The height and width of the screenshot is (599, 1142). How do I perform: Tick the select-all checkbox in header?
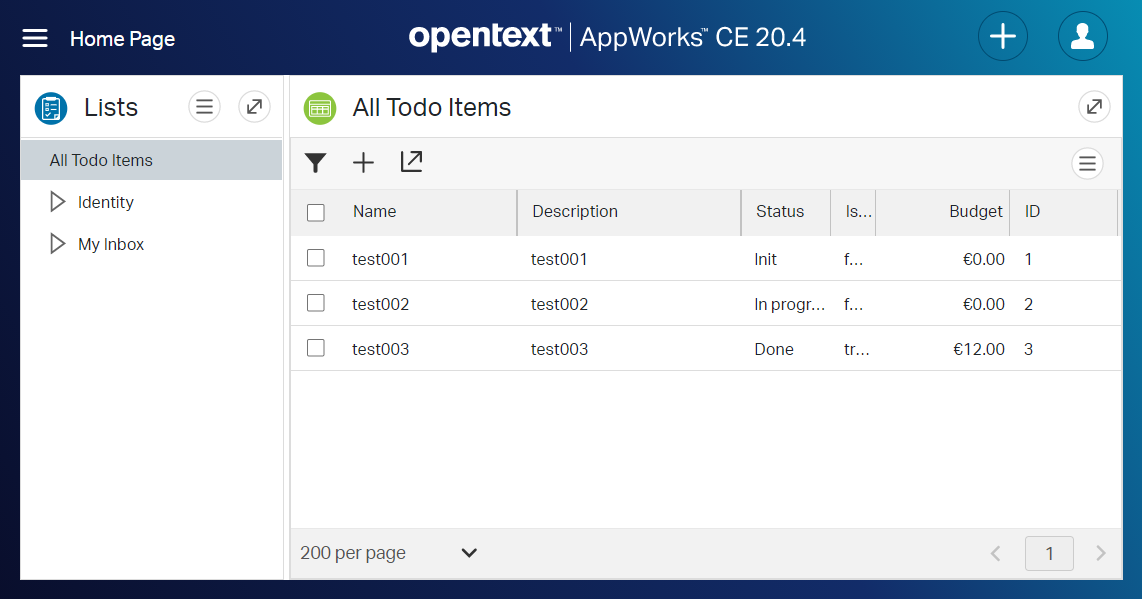(315, 213)
